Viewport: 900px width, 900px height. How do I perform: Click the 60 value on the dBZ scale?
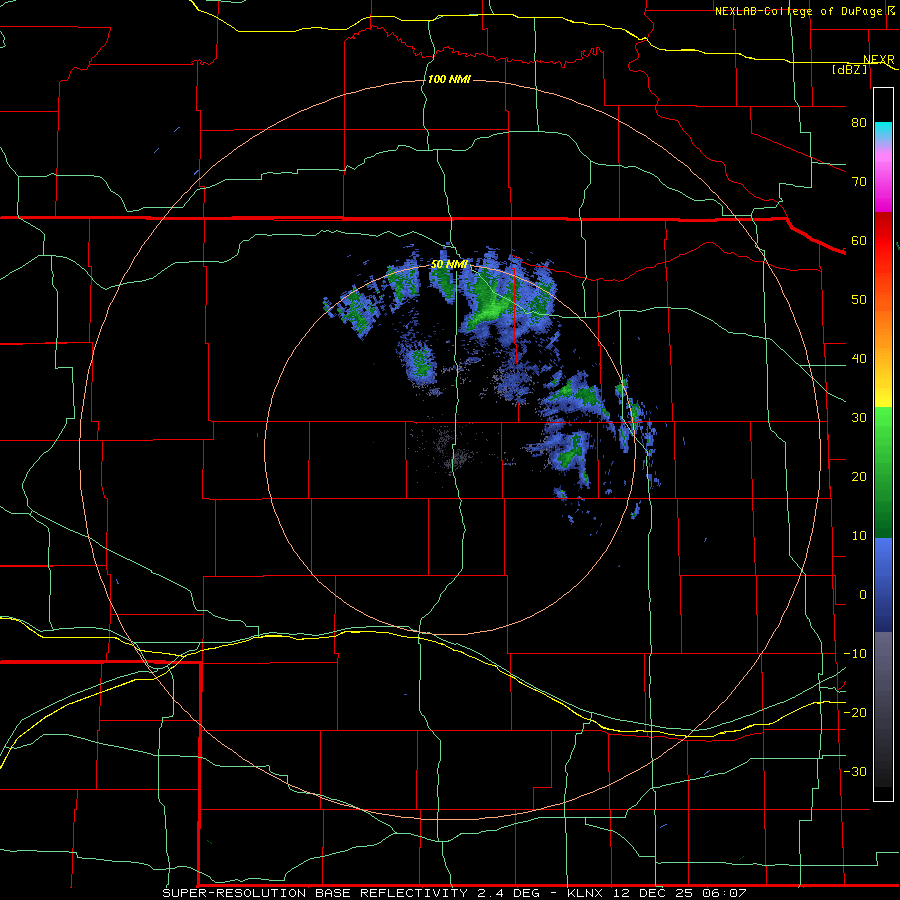coord(859,241)
